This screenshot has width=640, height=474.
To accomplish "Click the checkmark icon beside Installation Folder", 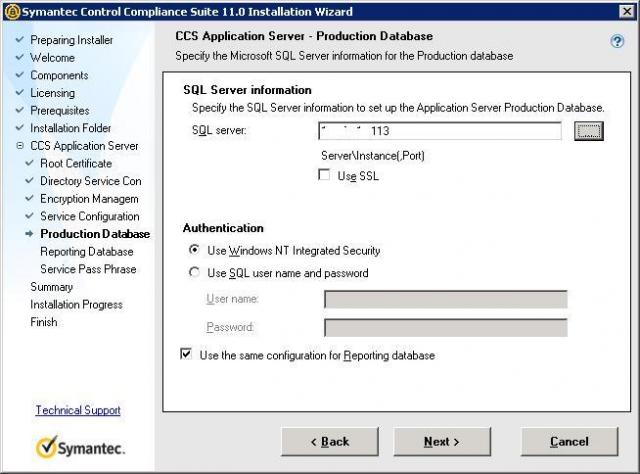I will coord(19,127).
